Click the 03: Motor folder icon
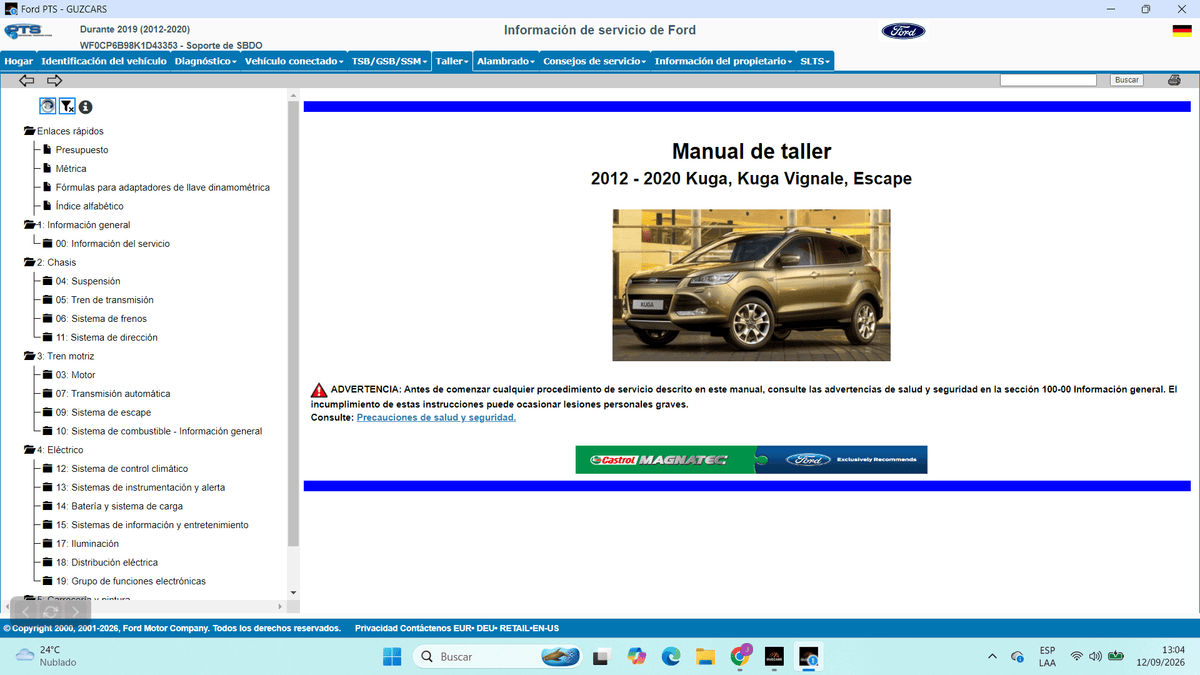Viewport: 1200px width, 675px height. coord(47,375)
